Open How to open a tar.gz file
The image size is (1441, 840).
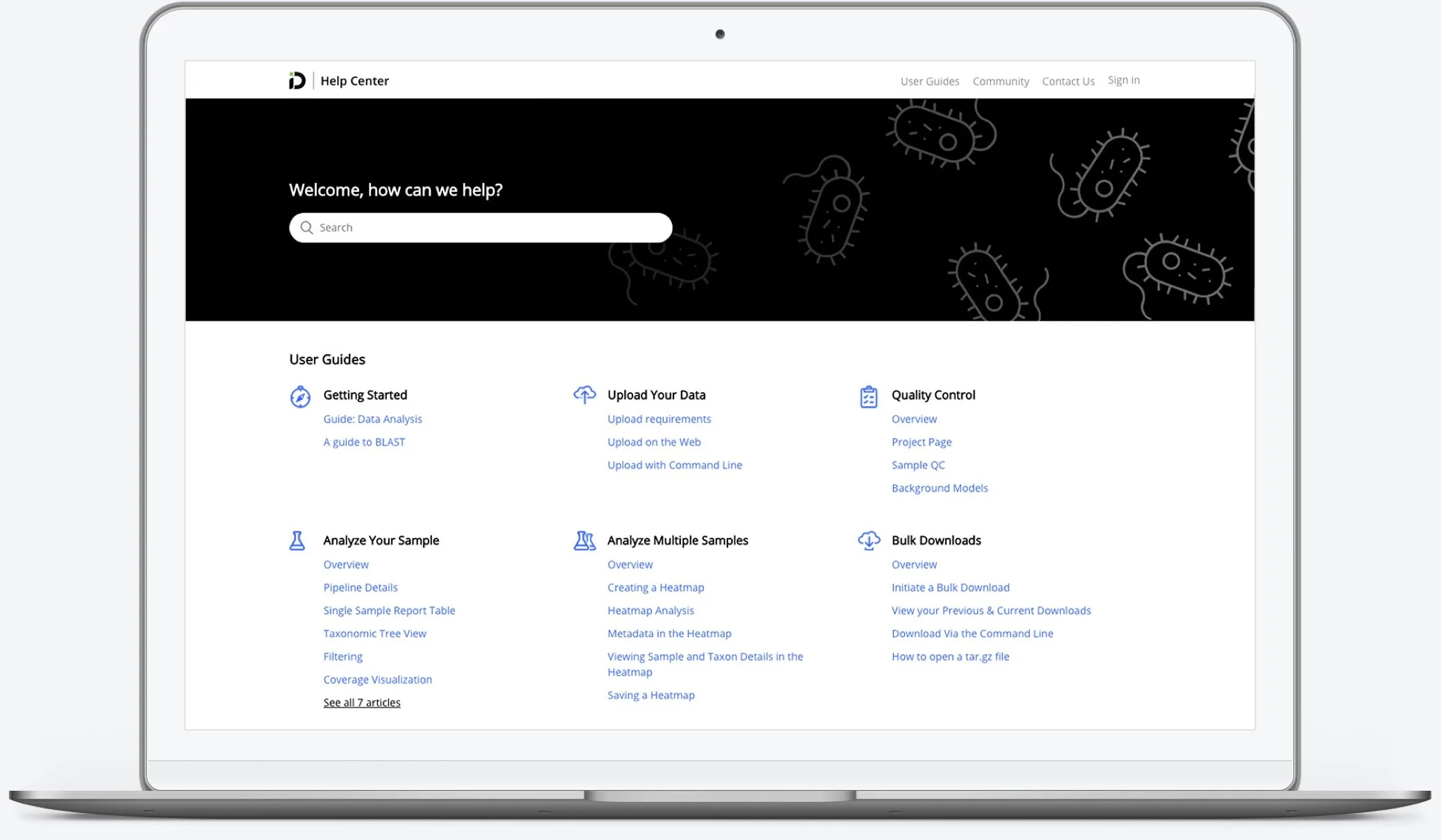tap(950, 656)
